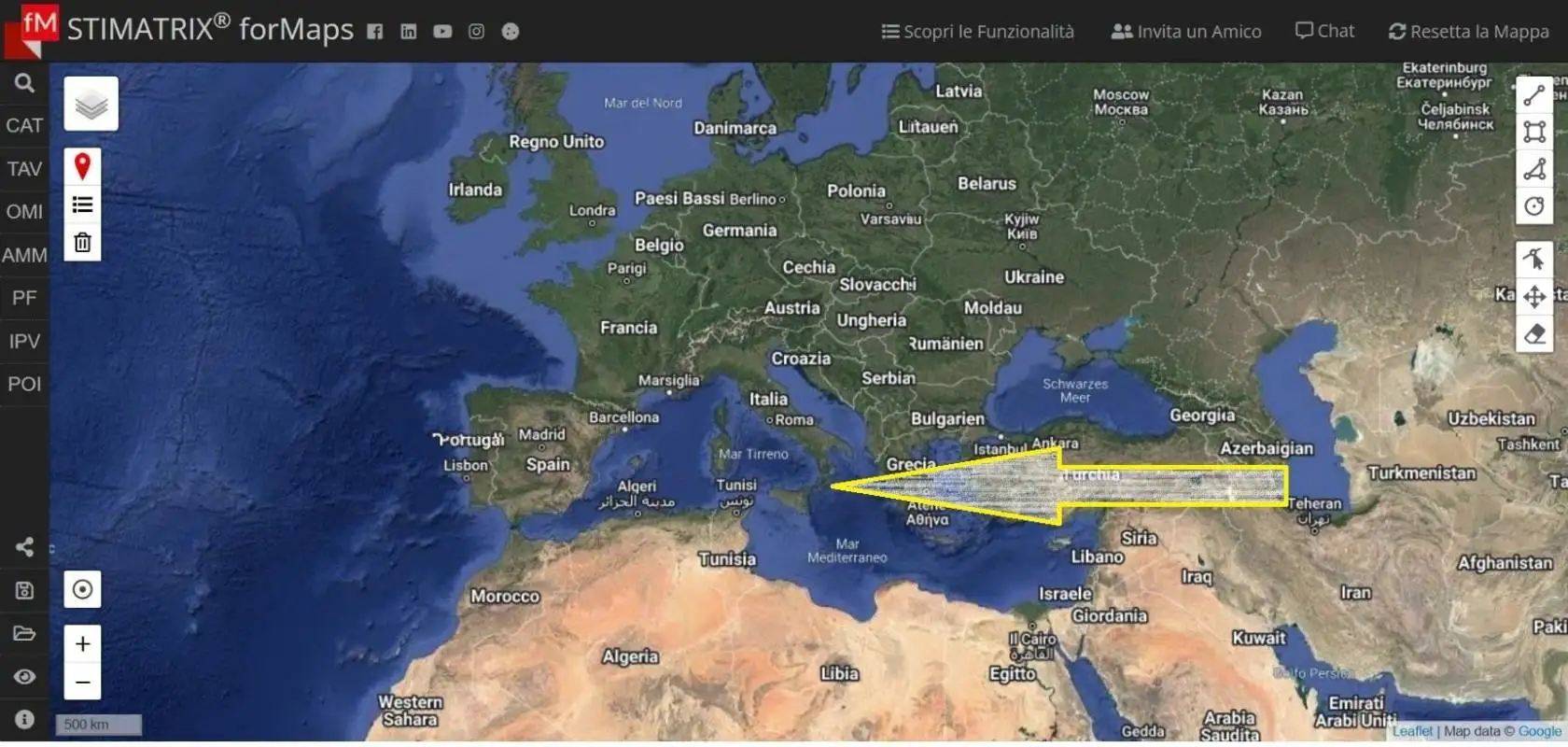Screen dimensions: 1568x747
Task: Open the OMI sidebar section
Action: tap(24, 212)
